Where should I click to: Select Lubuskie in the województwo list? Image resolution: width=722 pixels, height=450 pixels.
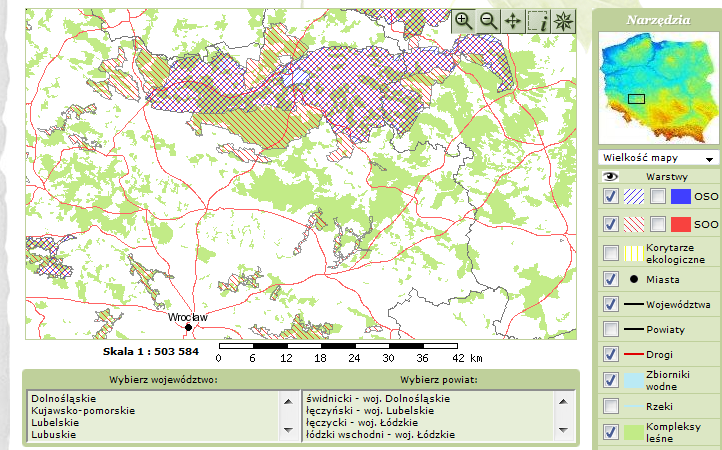click(53, 434)
